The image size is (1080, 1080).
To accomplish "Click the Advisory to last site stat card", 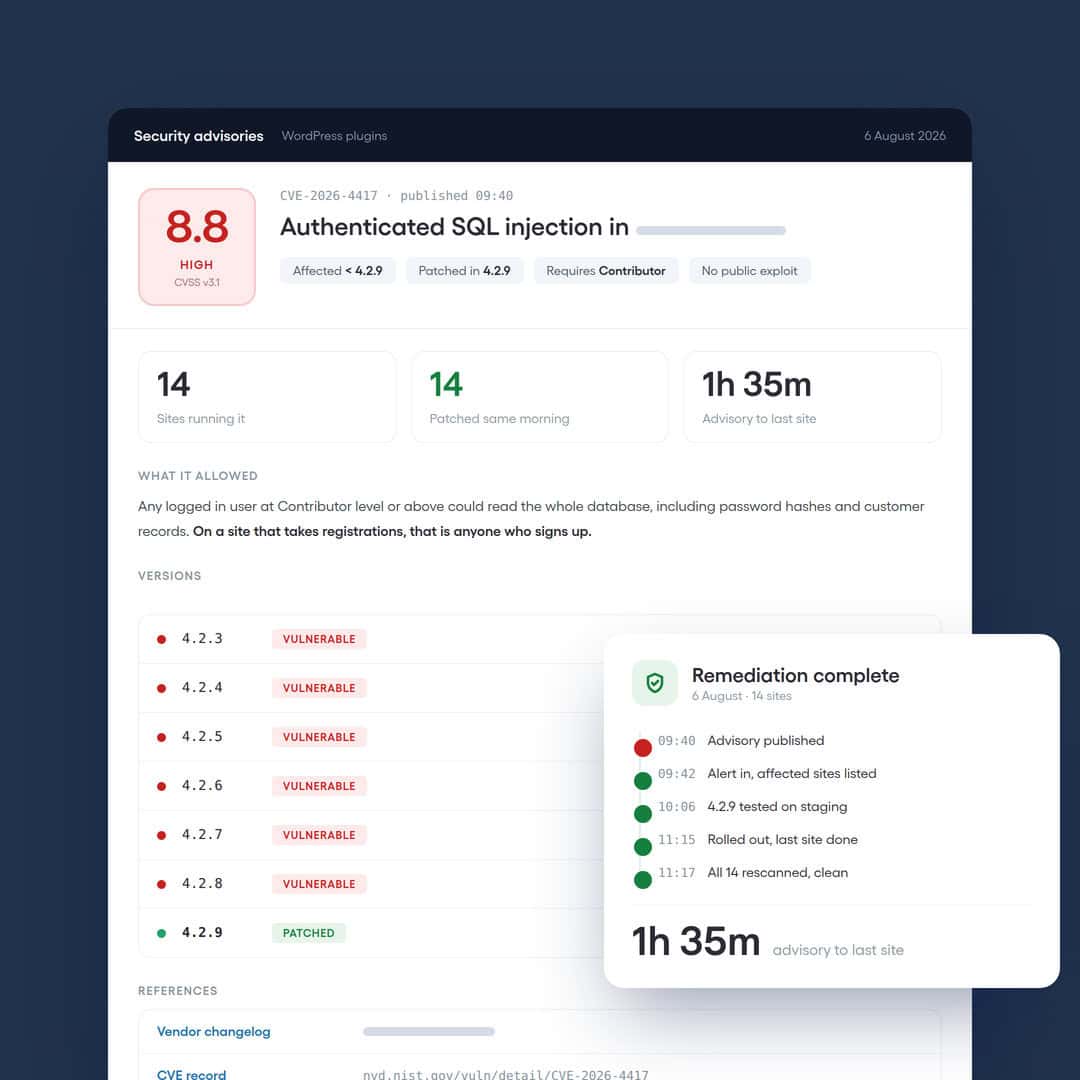I will pyautogui.click(x=812, y=397).
